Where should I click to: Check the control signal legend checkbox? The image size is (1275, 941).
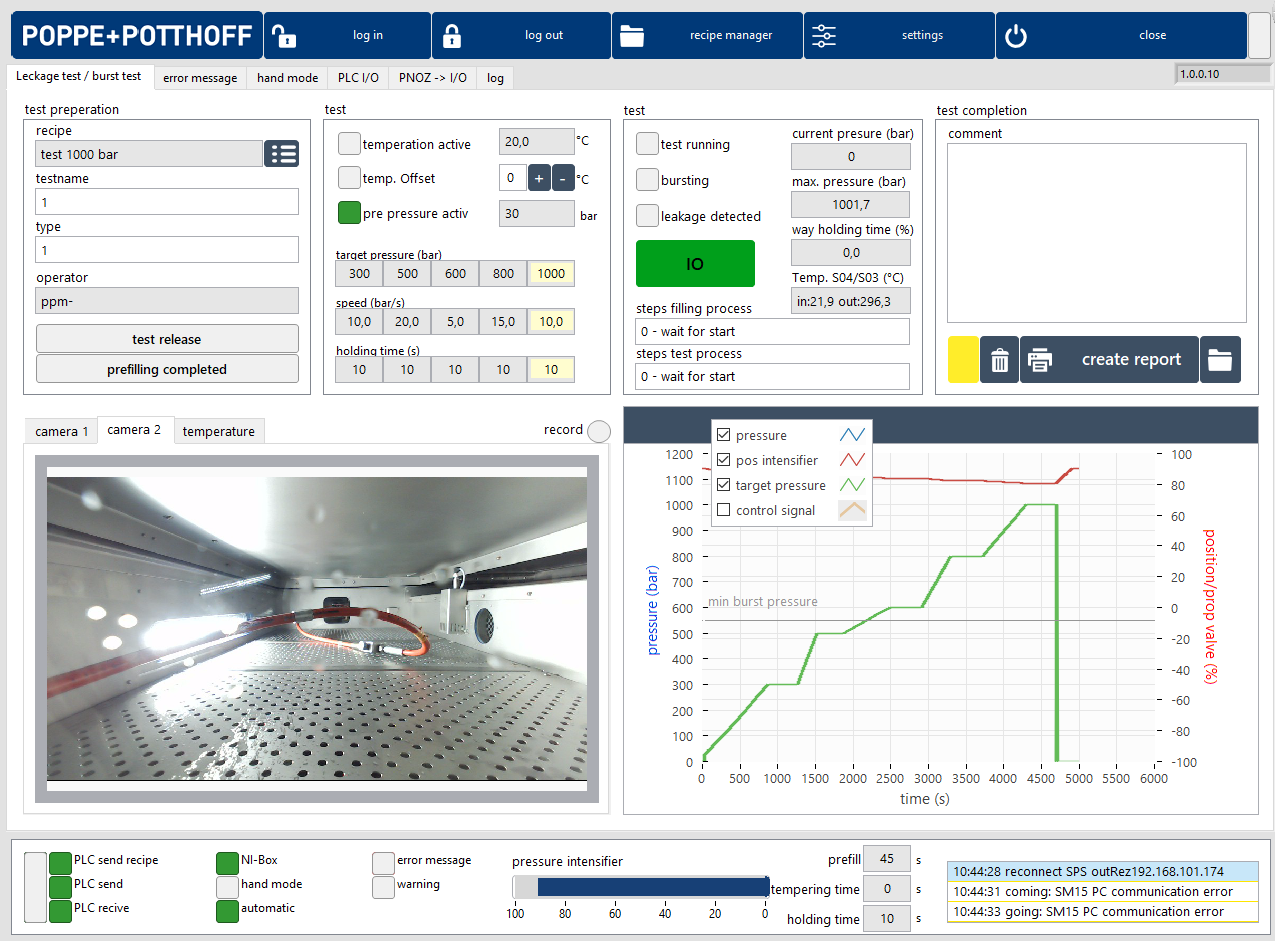[724, 511]
